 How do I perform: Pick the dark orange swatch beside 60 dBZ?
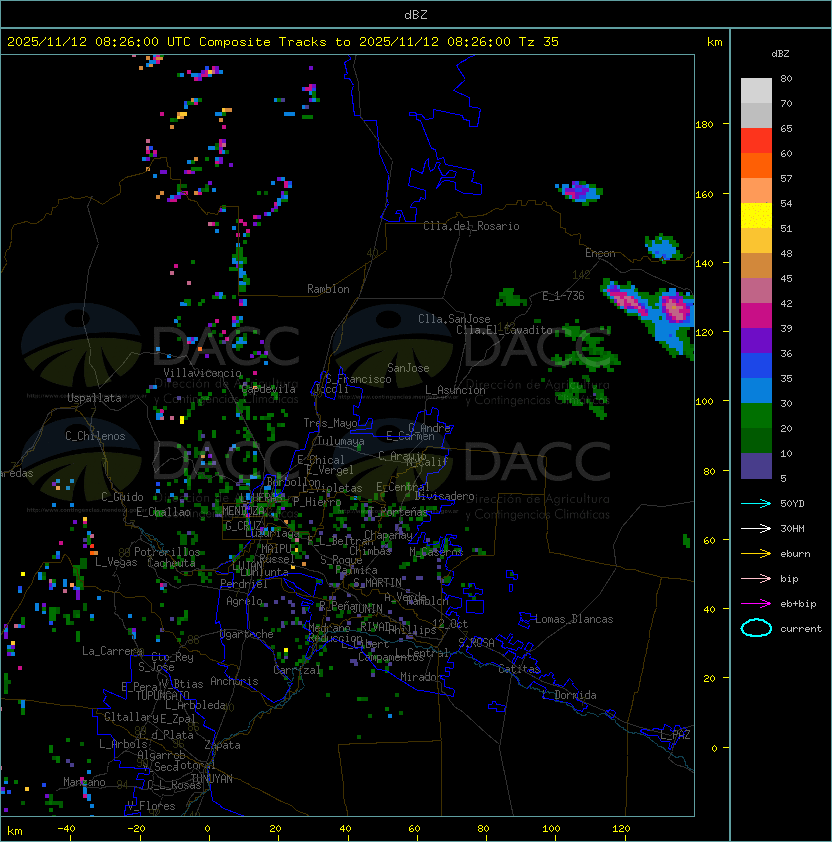point(756,165)
